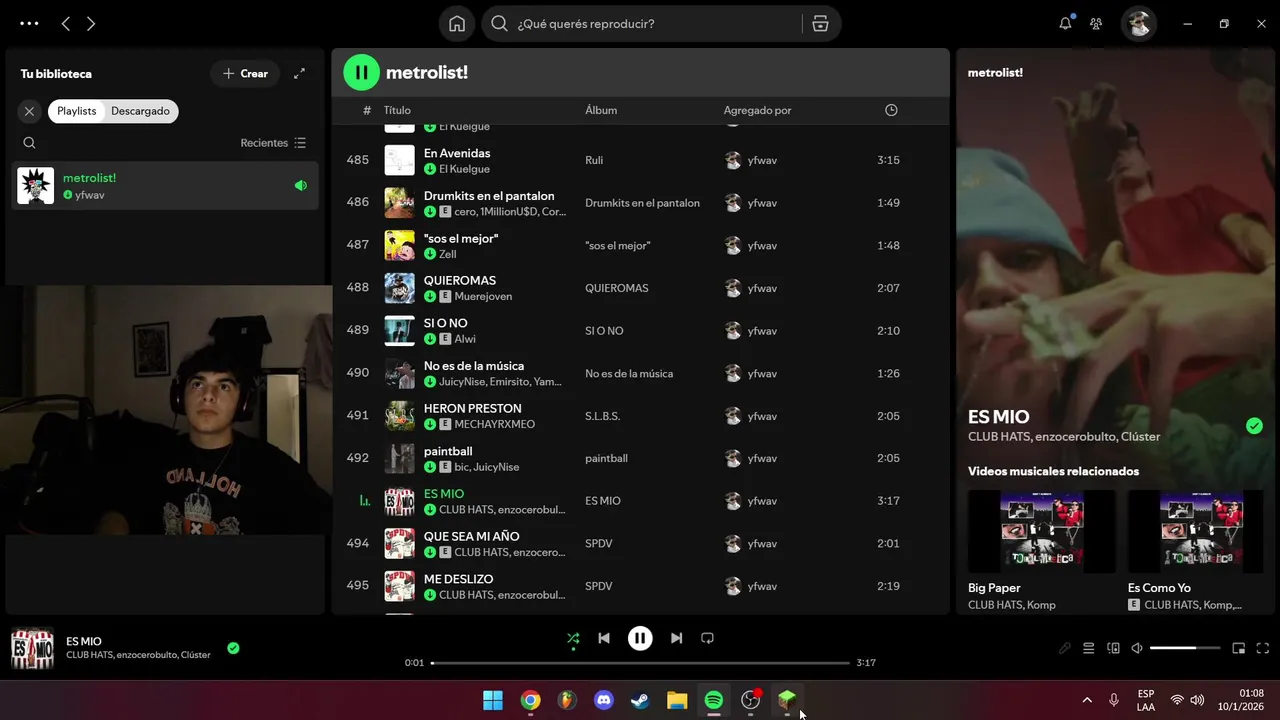
Task: Click the Crear button
Action: click(x=245, y=74)
